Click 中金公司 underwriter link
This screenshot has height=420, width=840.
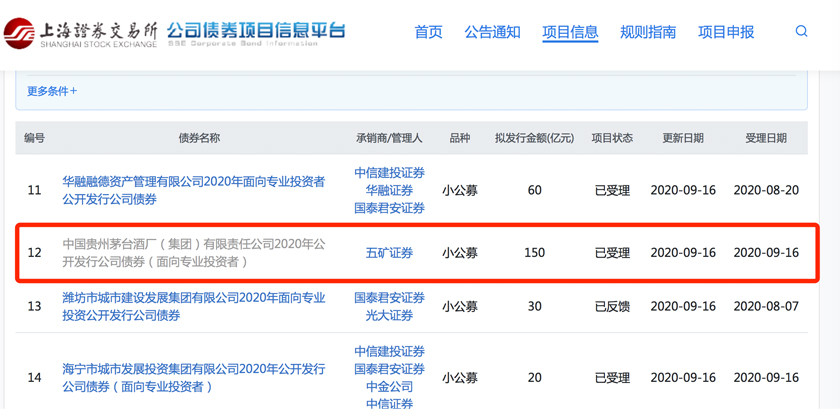(389, 387)
